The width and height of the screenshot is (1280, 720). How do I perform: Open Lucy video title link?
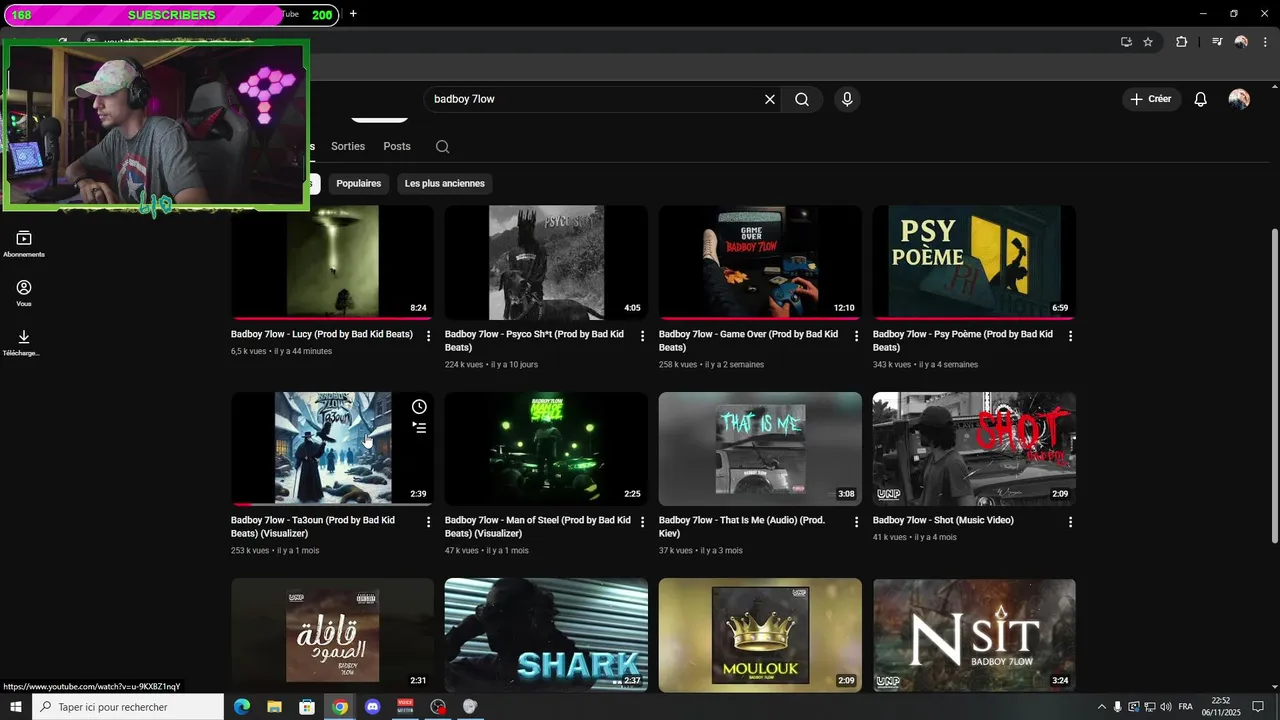coord(322,334)
